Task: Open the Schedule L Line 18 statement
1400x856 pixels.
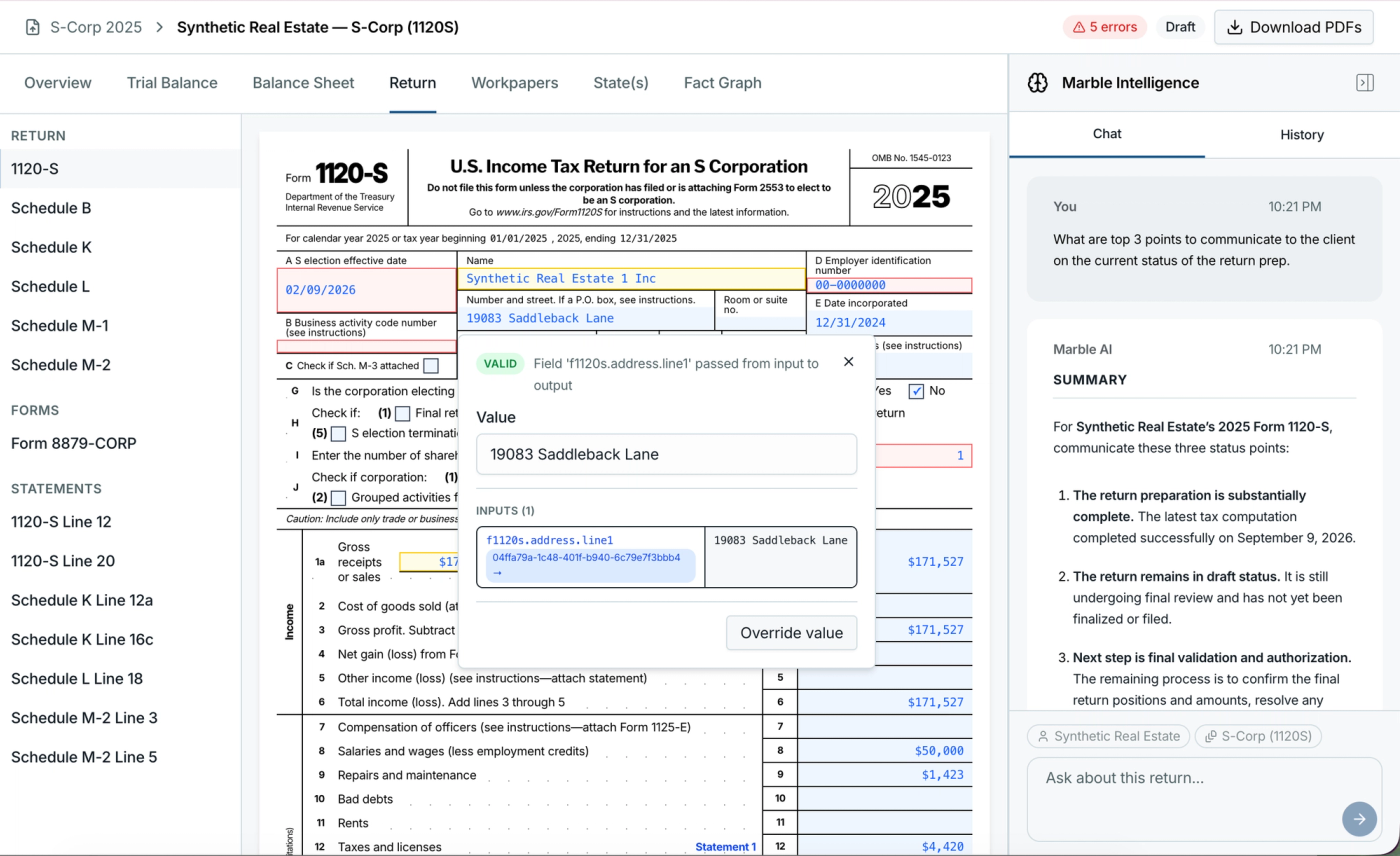Action: pos(120,678)
